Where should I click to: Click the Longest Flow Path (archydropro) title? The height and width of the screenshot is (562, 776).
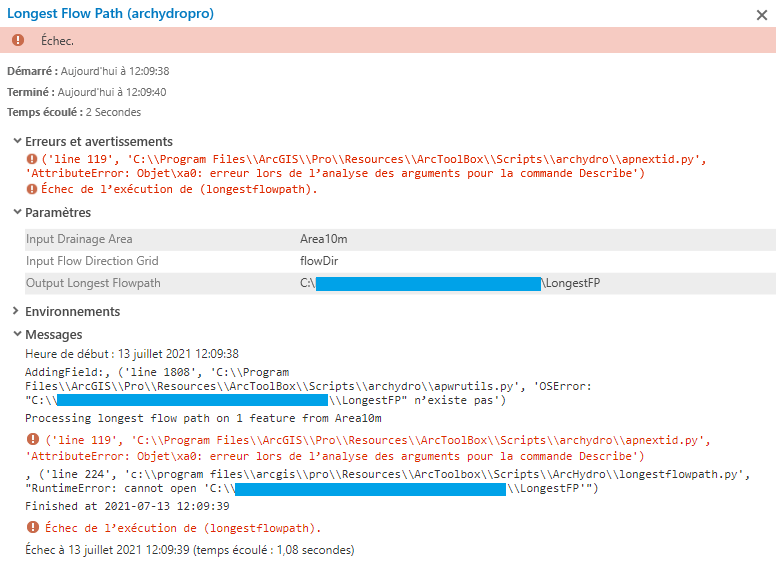point(110,13)
